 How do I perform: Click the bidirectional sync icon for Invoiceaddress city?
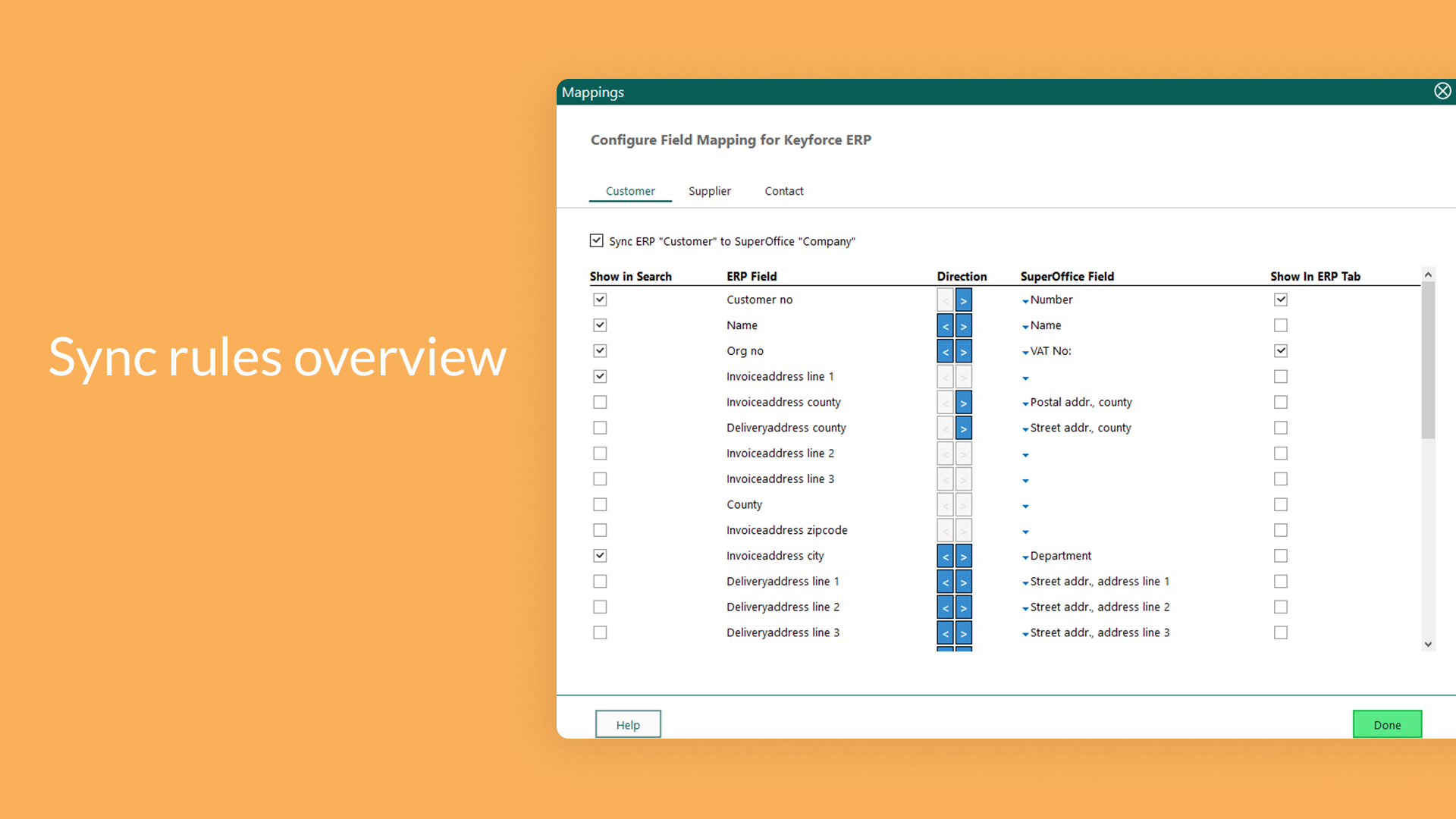coord(954,555)
